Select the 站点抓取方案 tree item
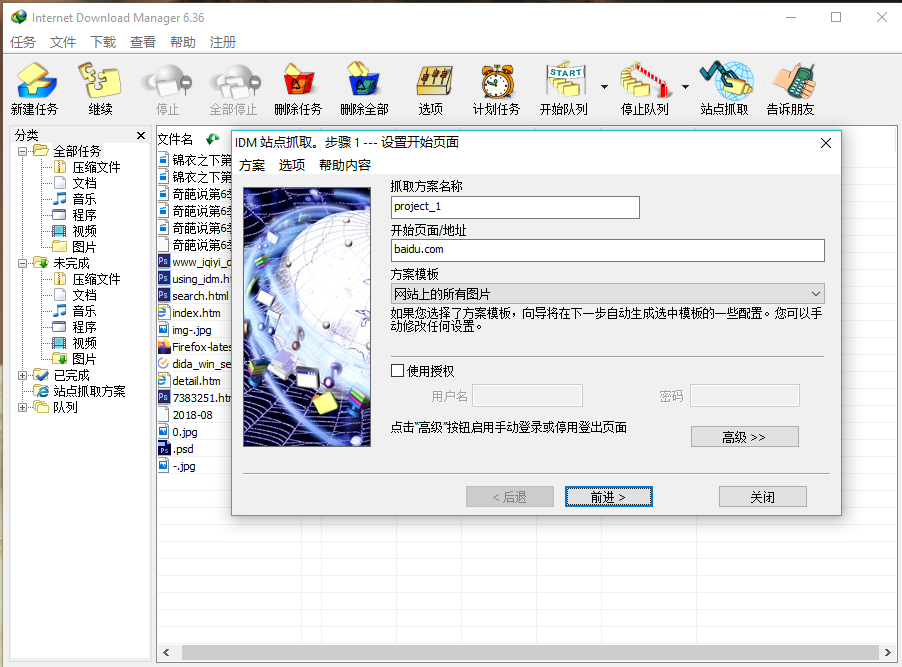 coord(80,391)
